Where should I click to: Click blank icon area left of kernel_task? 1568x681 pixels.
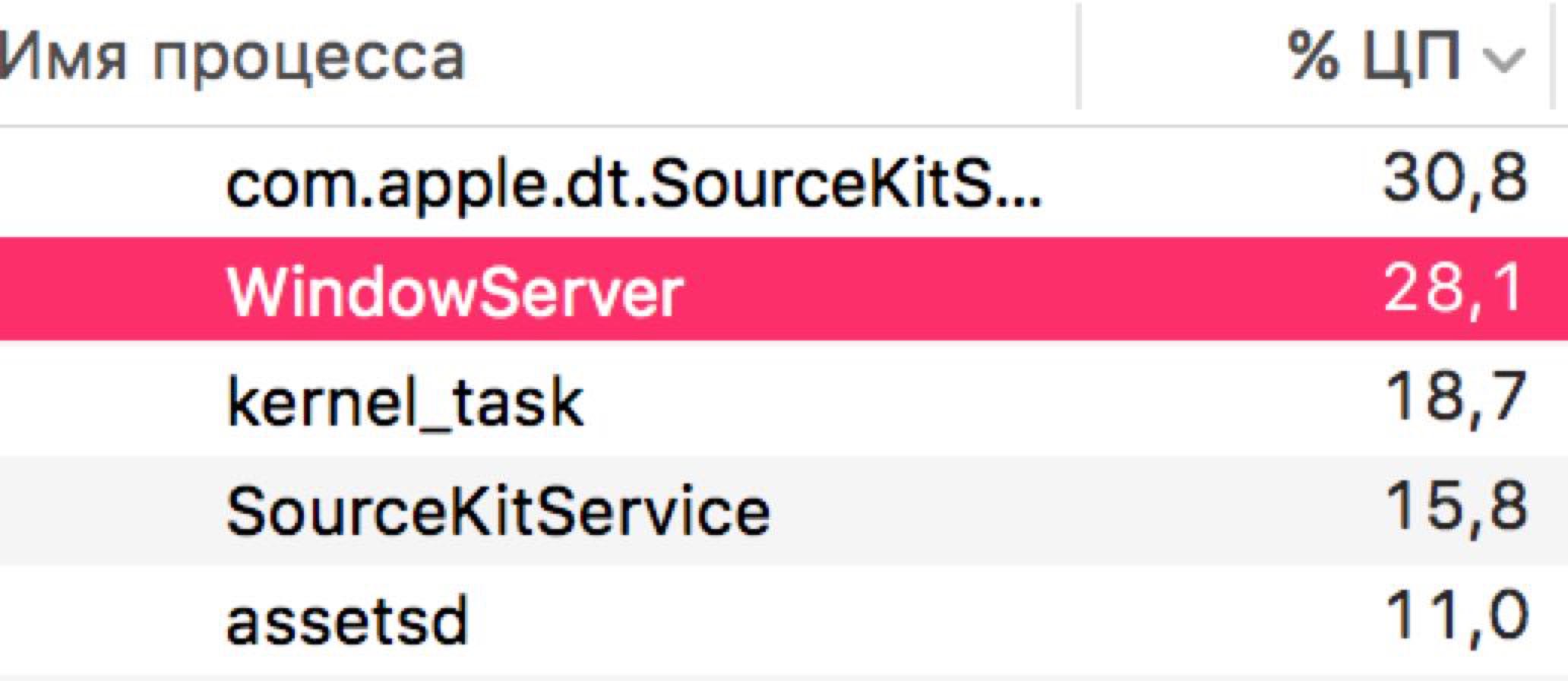[x=114, y=401]
